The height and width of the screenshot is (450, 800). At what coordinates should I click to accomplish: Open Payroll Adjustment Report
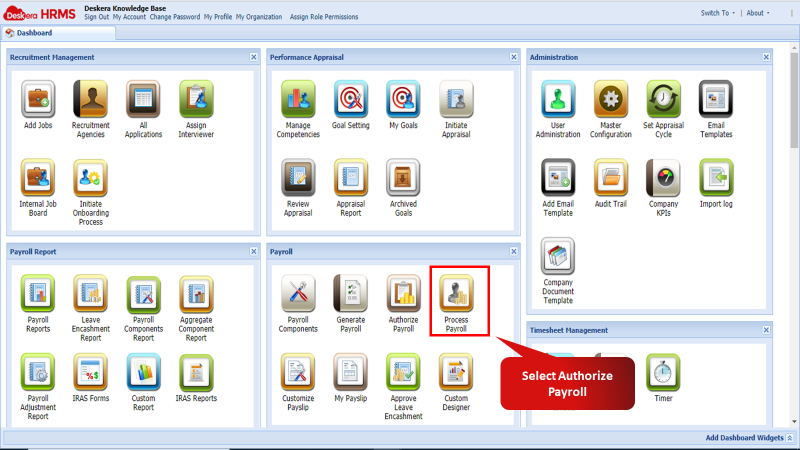[38, 372]
